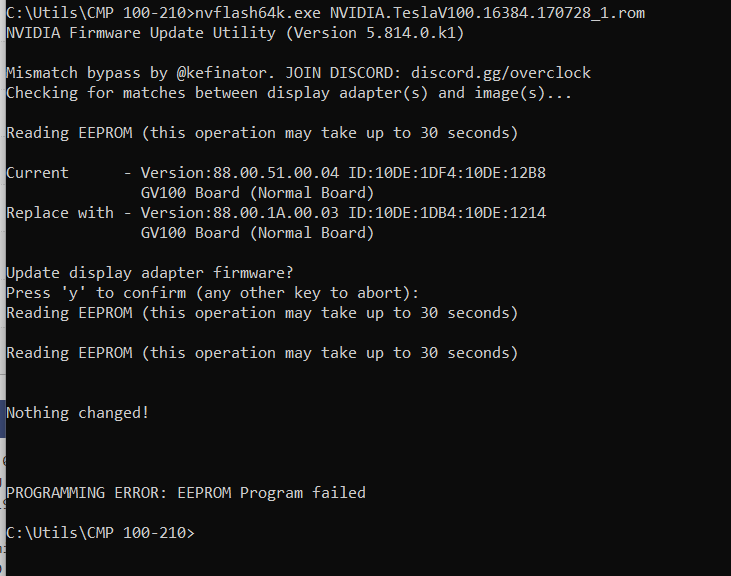Click the empty command prompt at the bottom
This screenshot has height=576, width=731.
pyautogui.click(x=100, y=533)
